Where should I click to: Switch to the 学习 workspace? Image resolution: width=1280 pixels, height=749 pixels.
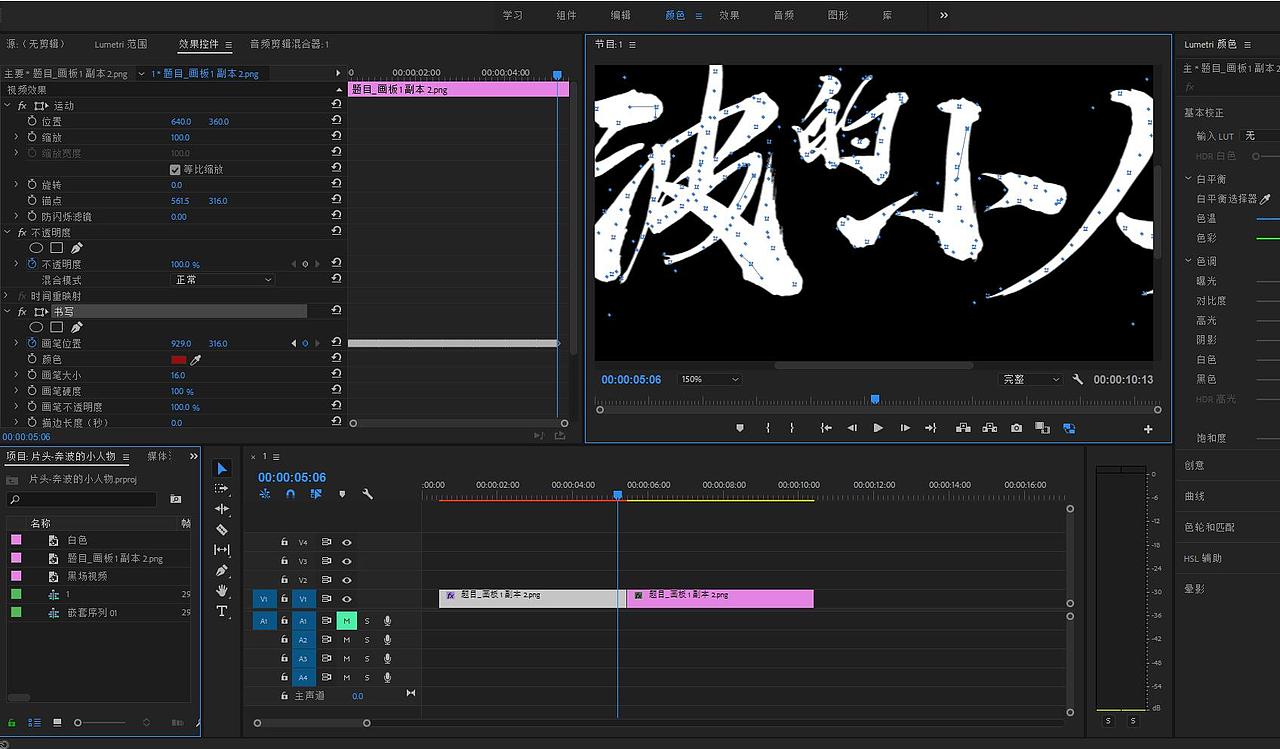coord(513,15)
